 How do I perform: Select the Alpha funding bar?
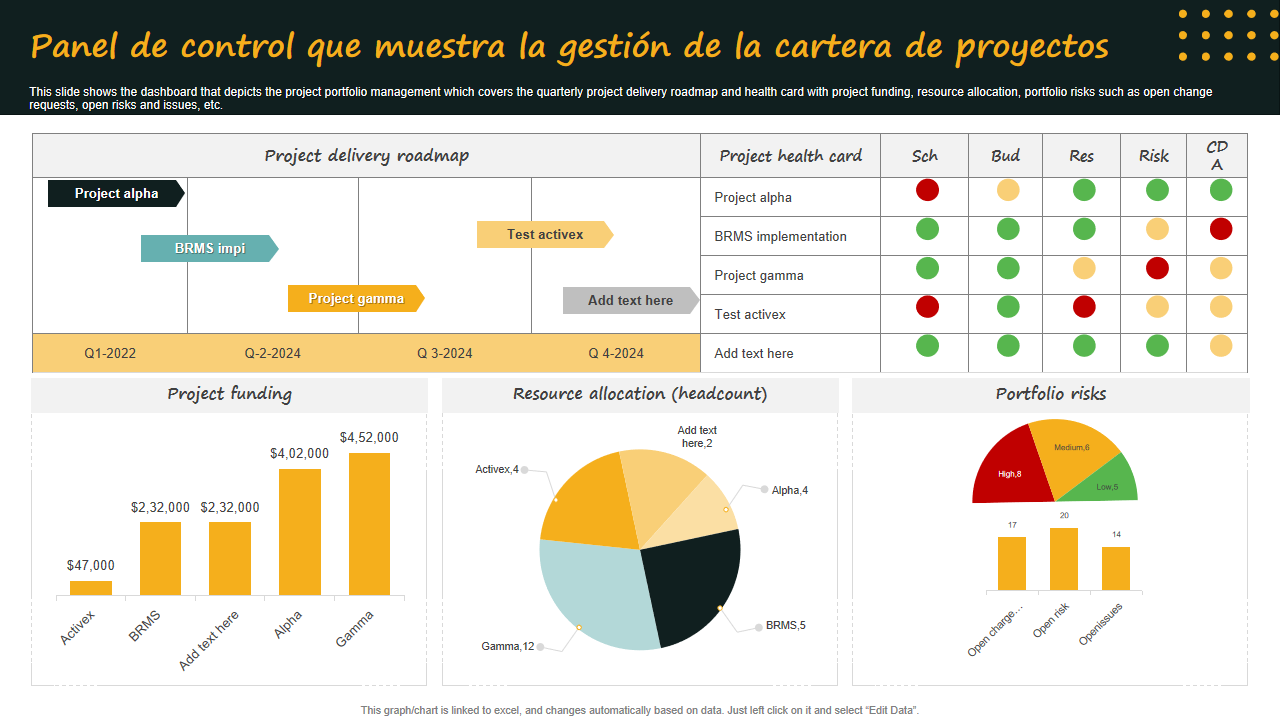[300, 532]
